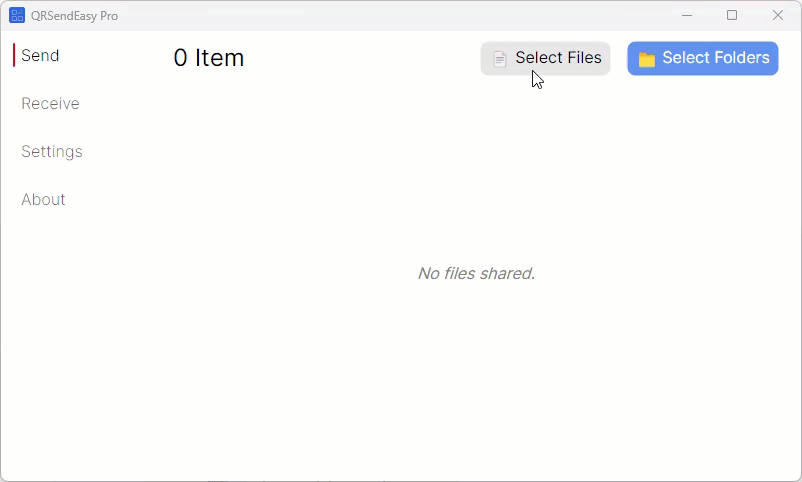Viewport: 802px width, 482px height.
Task: Click the "No files shared." message
Action: [x=476, y=273]
